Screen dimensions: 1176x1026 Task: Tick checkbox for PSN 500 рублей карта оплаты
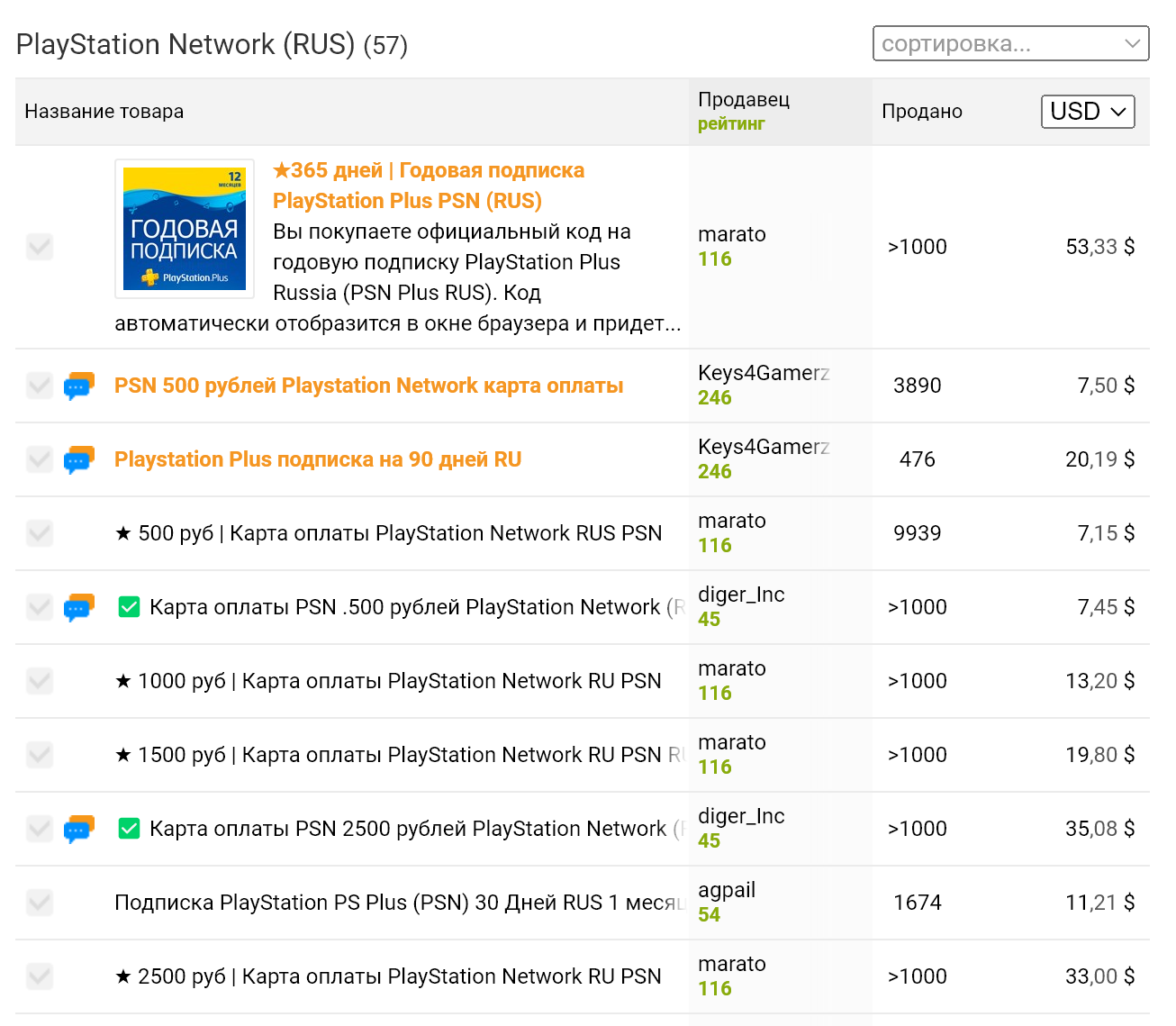(x=40, y=386)
